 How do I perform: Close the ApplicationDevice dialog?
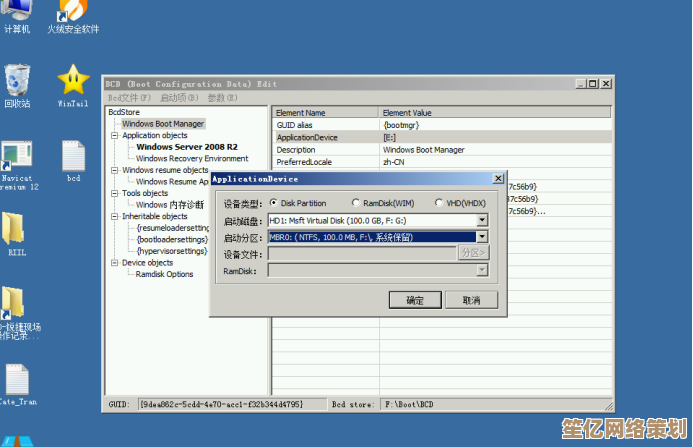tap(497, 179)
